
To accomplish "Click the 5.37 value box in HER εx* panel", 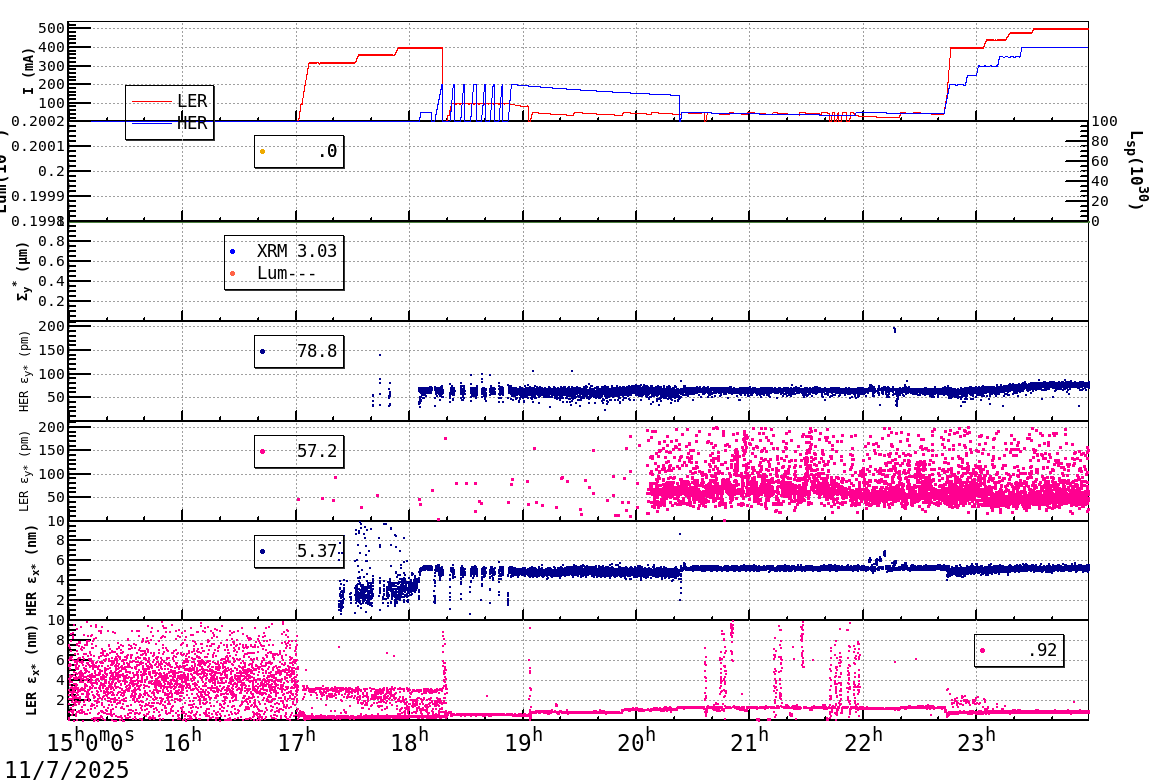I will point(299,551).
